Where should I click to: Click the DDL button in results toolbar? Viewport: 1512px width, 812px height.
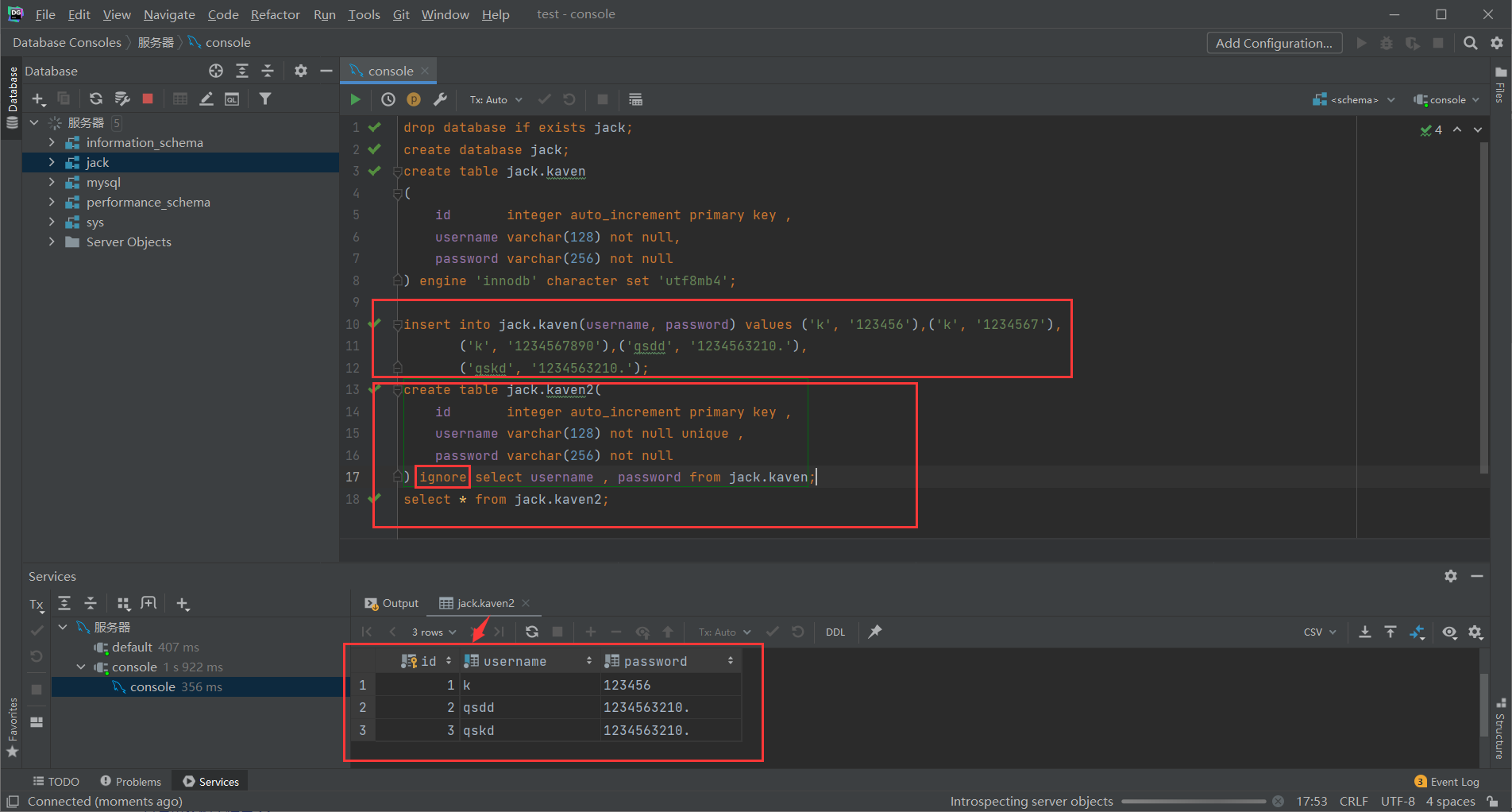(x=835, y=632)
